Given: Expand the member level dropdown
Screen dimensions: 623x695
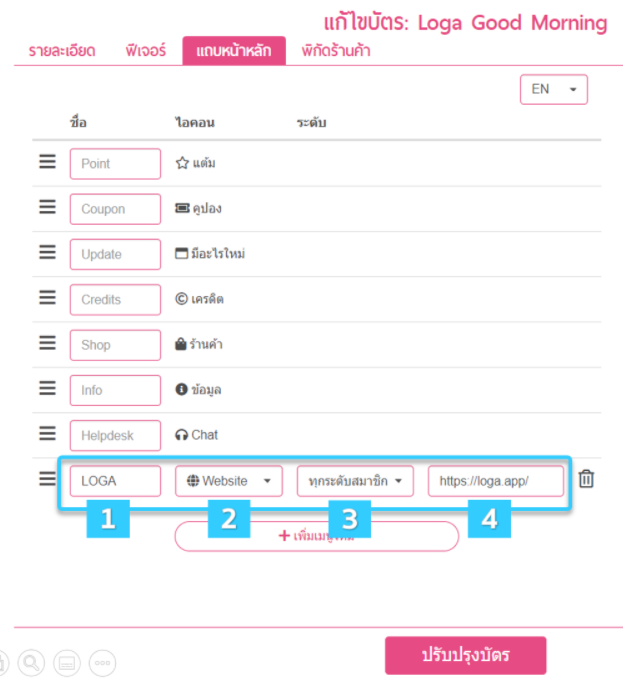Looking at the screenshot, I should click(355, 481).
